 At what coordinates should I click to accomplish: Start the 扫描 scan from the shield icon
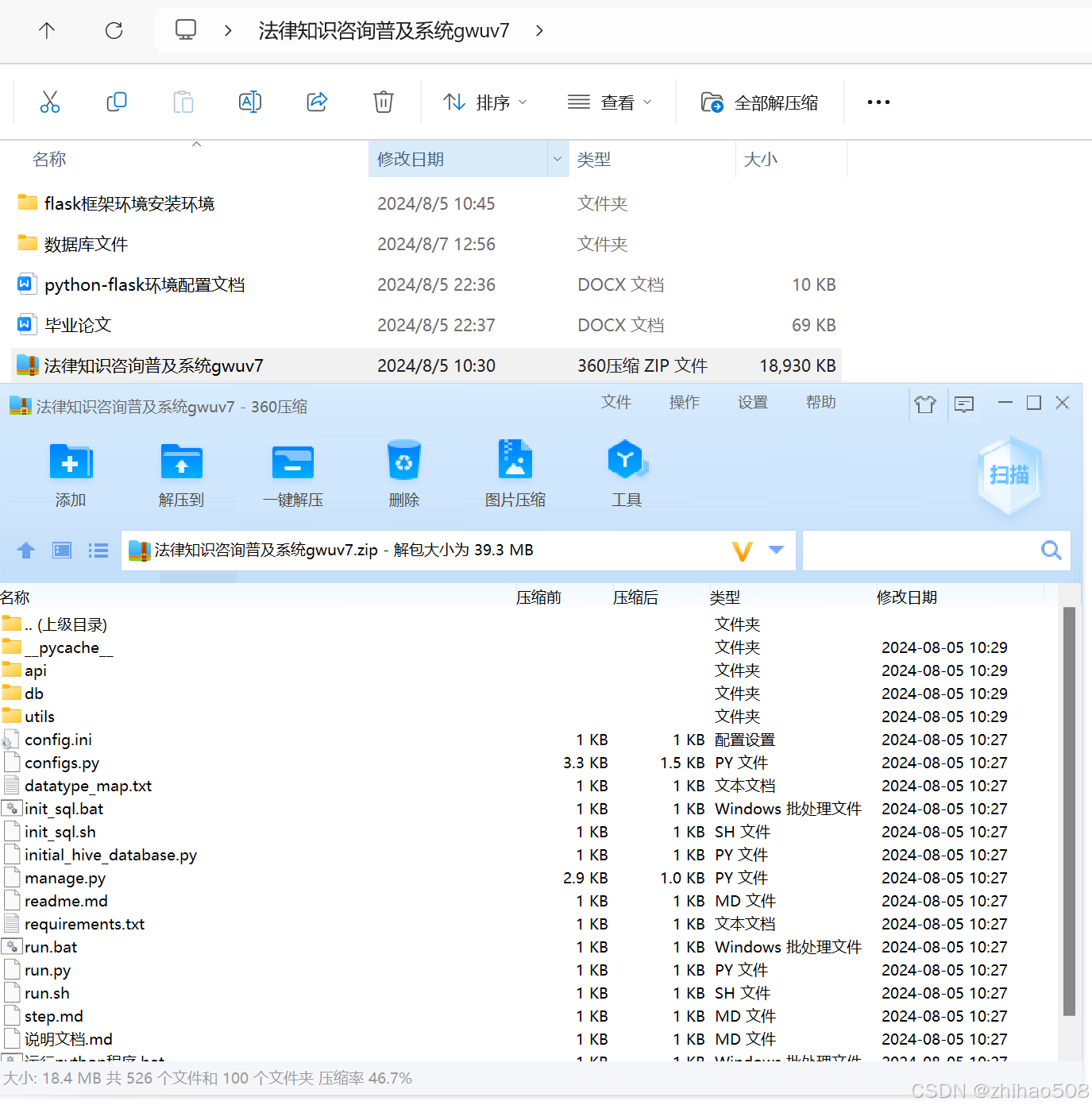(1009, 475)
